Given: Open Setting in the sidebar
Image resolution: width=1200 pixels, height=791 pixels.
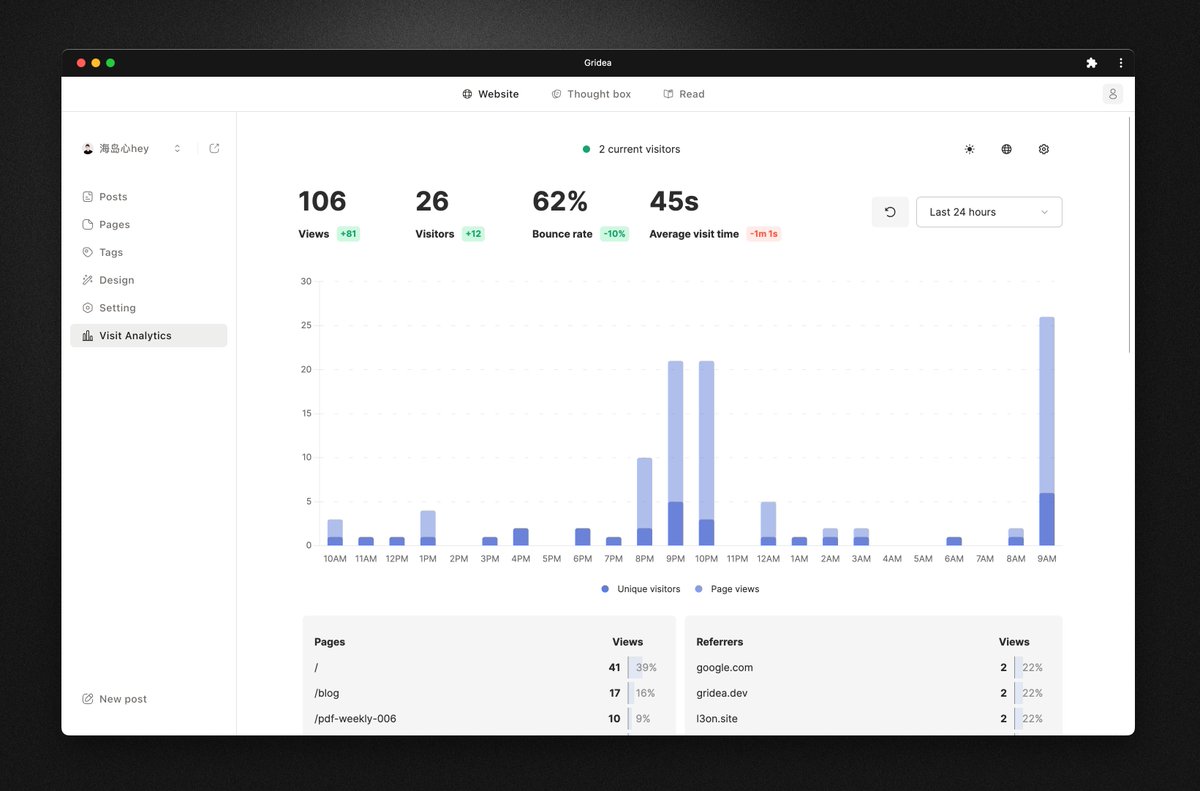Looking at the screenshot, I should tap(148, 308).
